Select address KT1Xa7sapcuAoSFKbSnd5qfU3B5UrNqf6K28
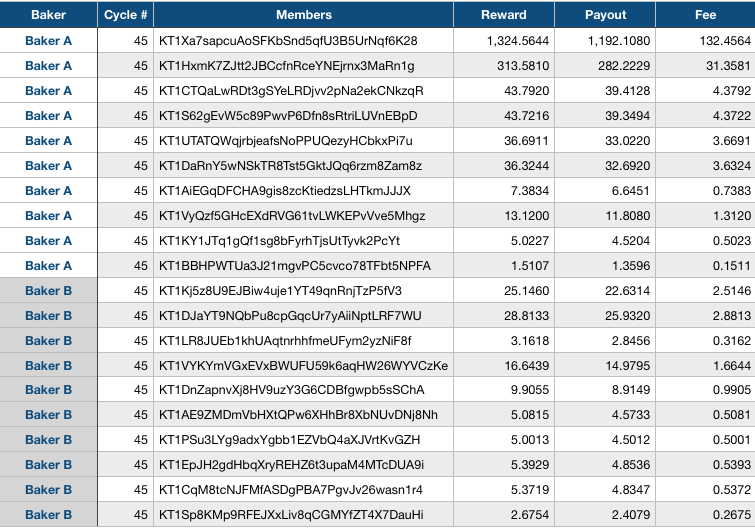The width and height of the screenshot is (755, 528). 288,41
